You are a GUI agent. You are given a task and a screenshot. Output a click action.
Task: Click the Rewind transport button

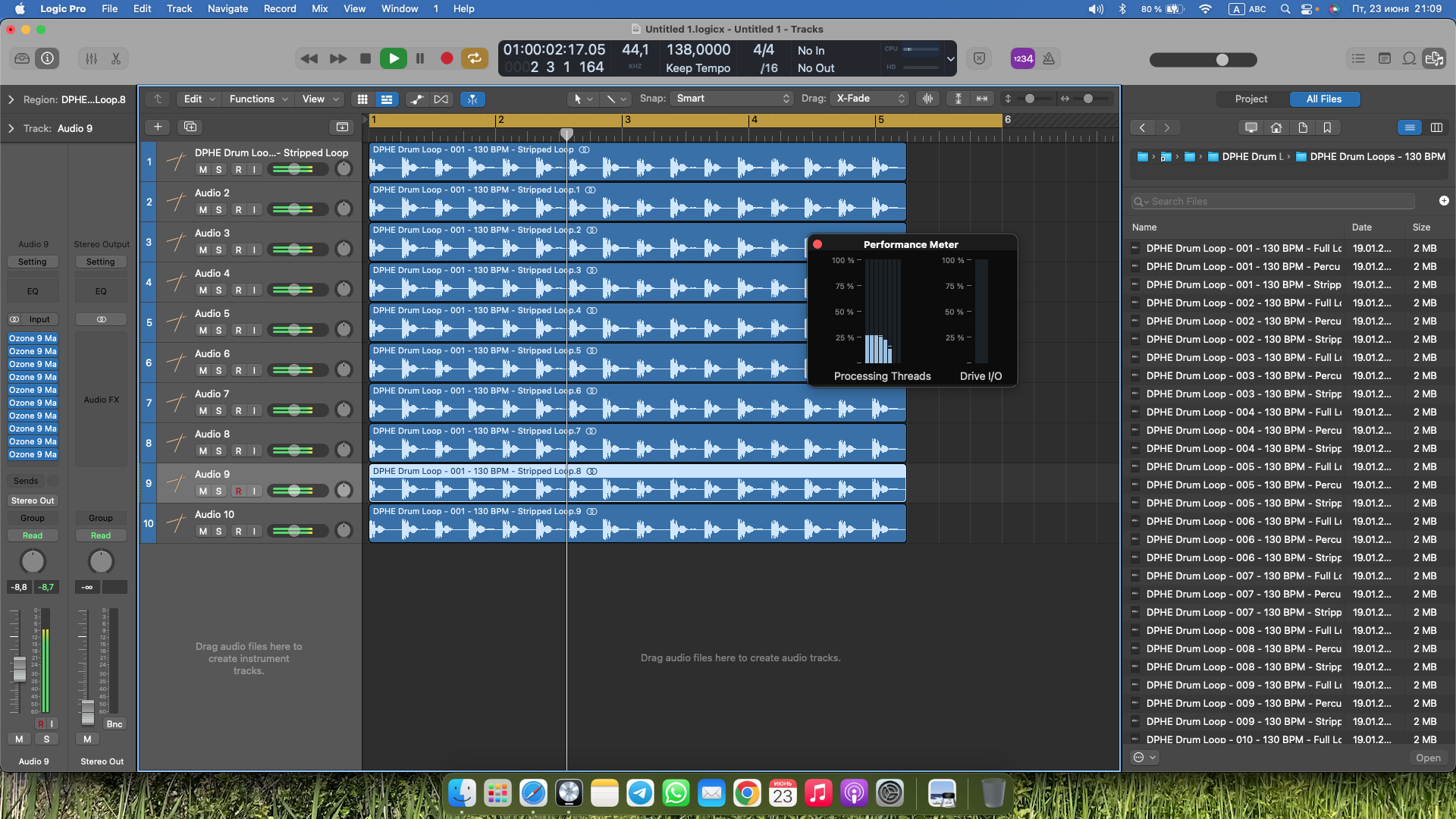pyautogui.click(x=309, y=58)
